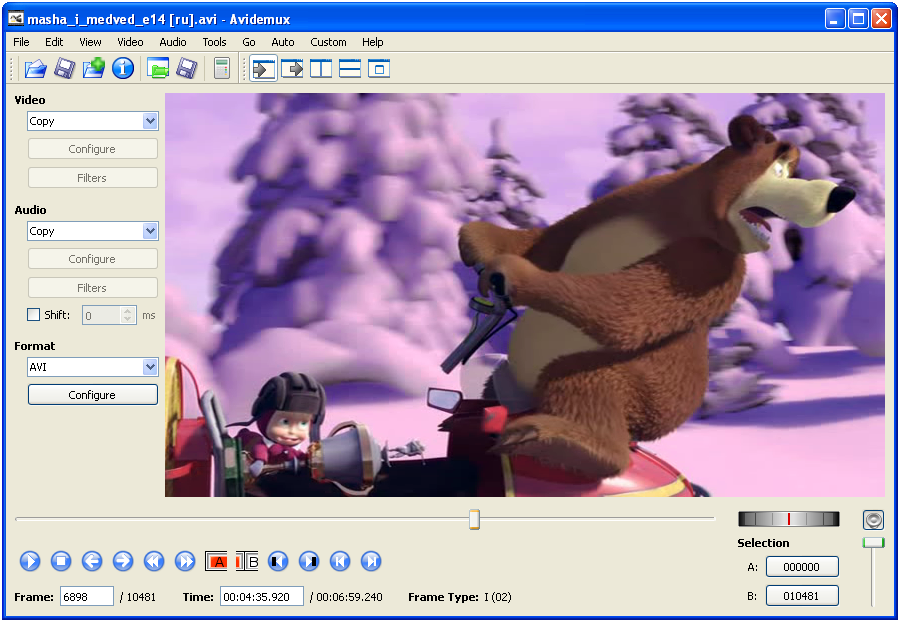Toggle the audio mute speaker icon

[x=873, y=520]
